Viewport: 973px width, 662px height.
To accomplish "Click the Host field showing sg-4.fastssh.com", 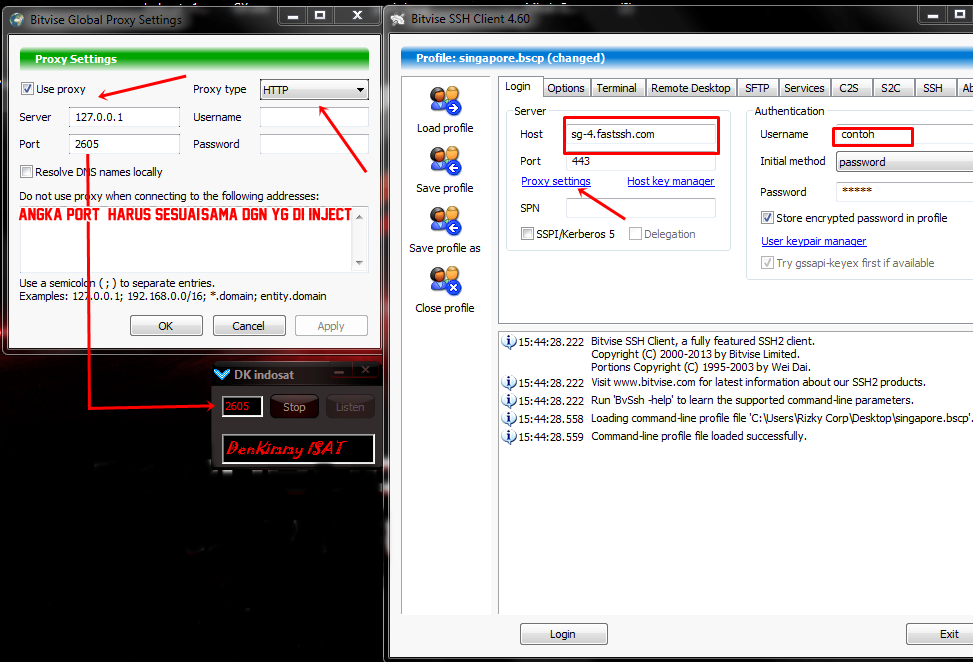I will 640,134.
